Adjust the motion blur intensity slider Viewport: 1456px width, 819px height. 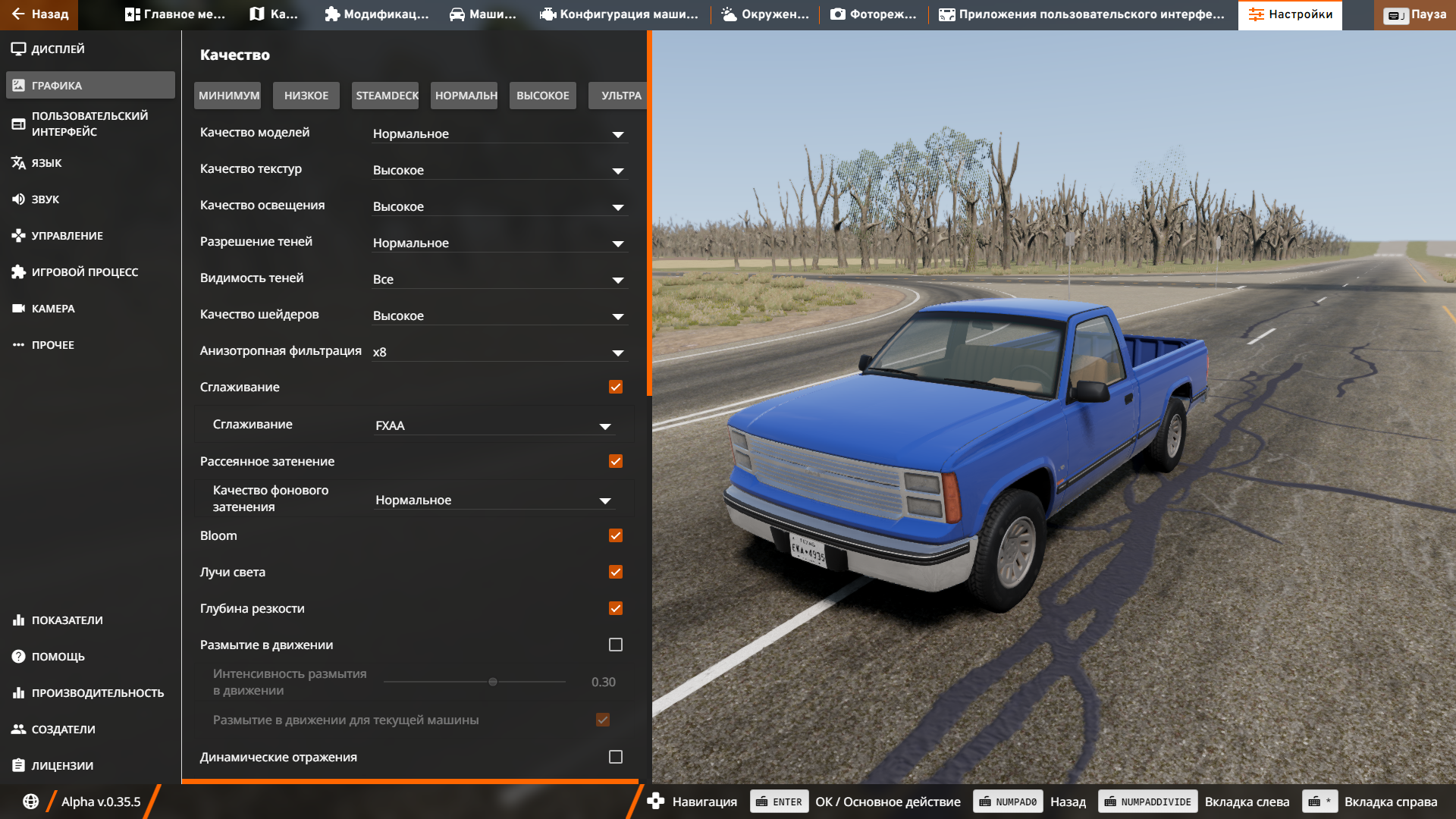[492, 682]
